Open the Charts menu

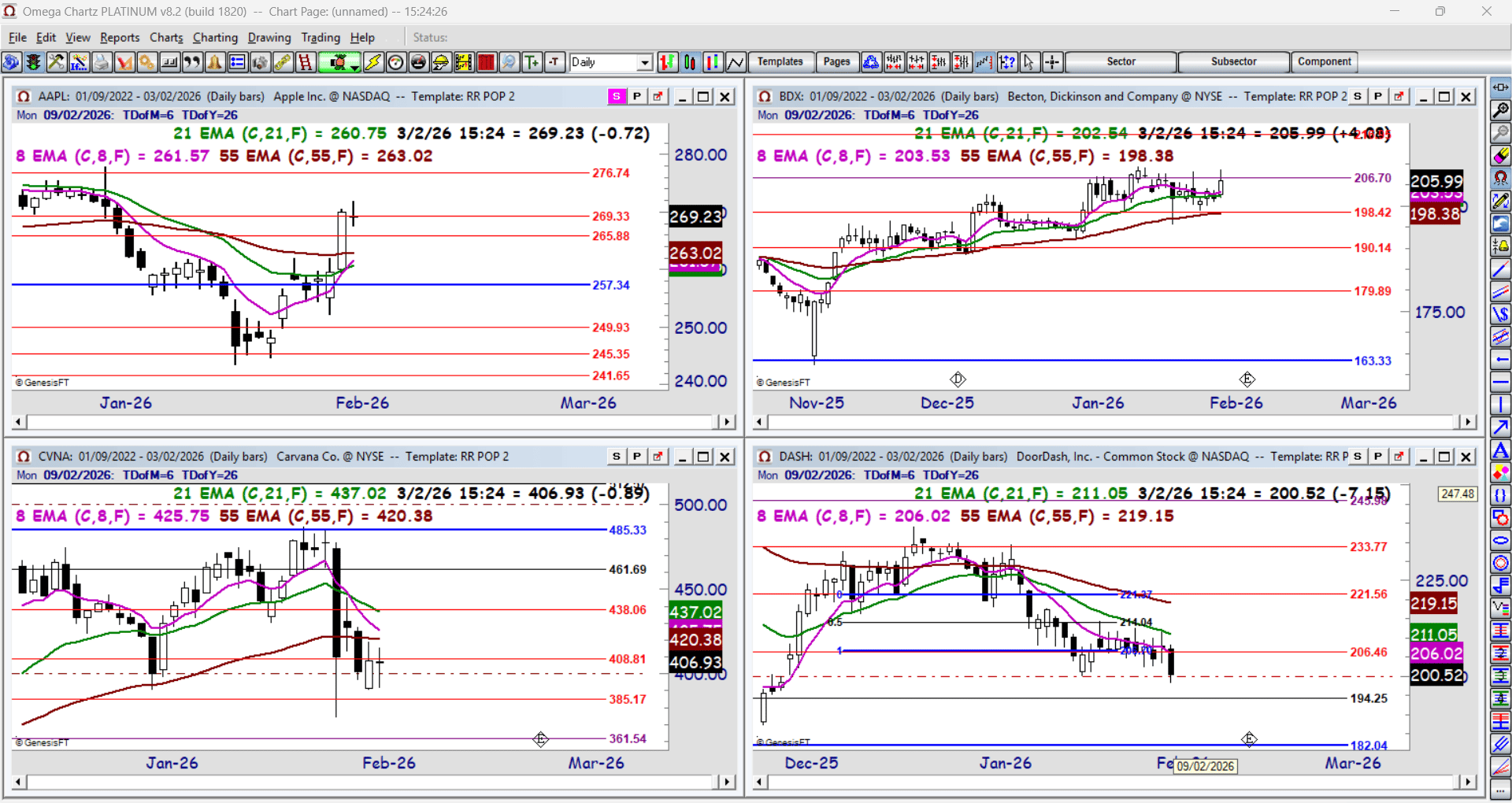click(166, 37)
